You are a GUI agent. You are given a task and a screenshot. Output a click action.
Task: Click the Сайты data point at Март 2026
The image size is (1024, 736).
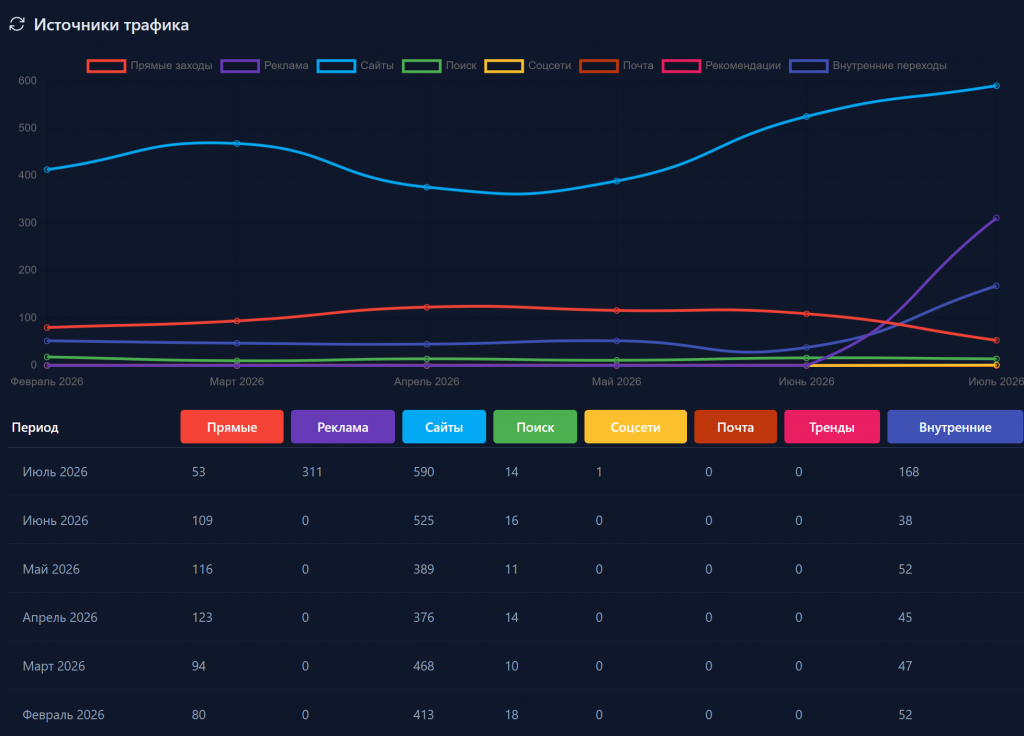click(237, 144)
